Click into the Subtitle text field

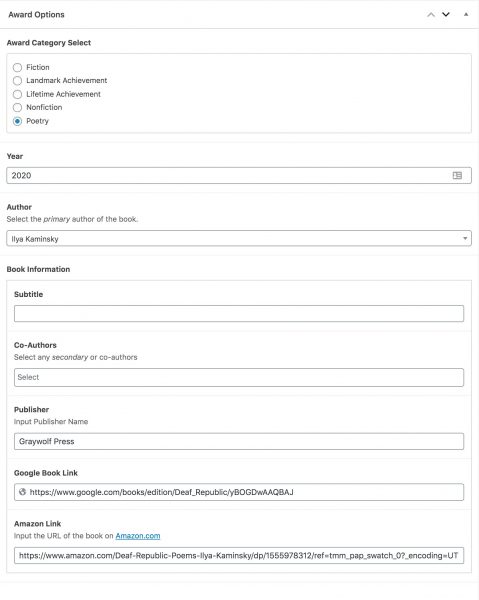click(239, 313)
